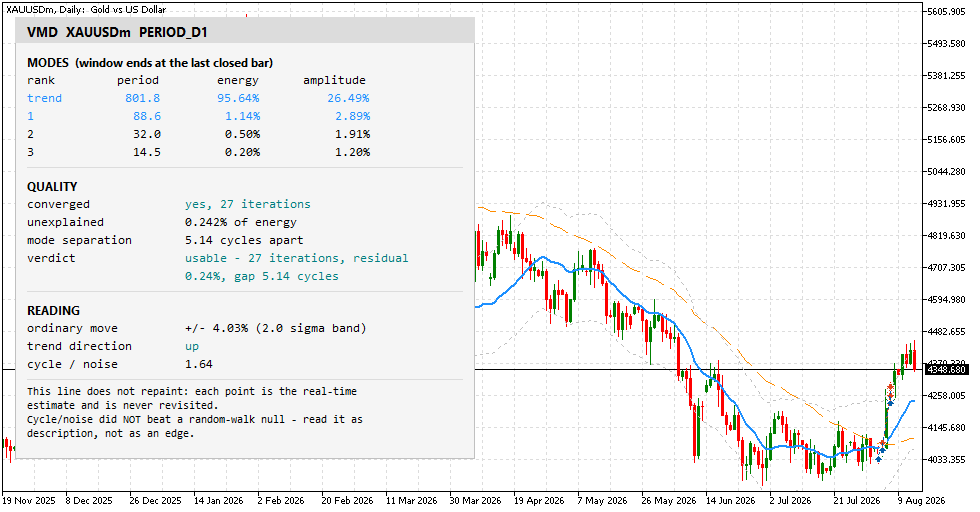This screenshot has width=980, height=512.
Task: Click the mode 1 amplitude value 2.89%
Action: point(352,116)
